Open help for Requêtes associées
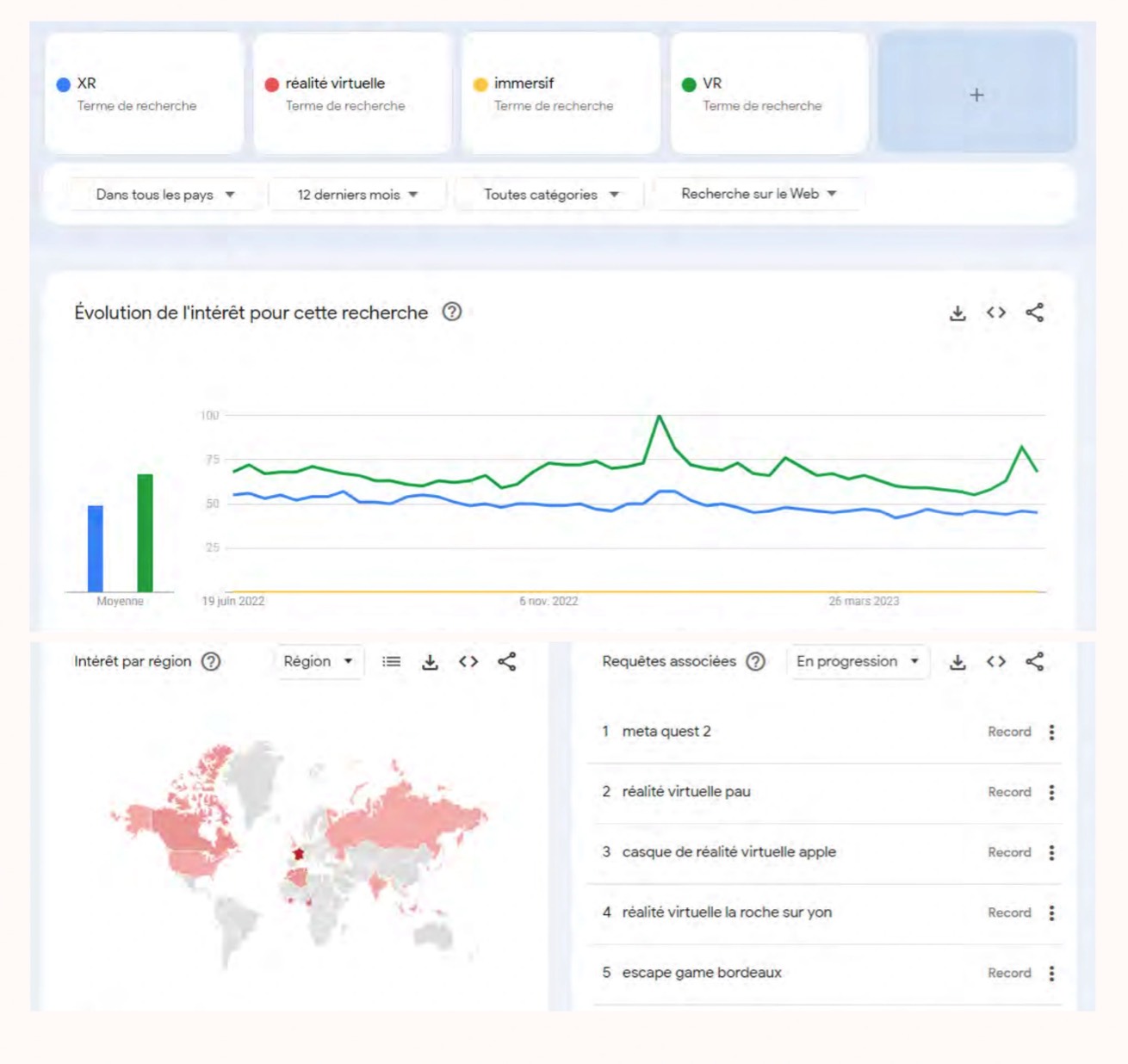This screenshot has height=1064, width=1128. point(755,662)
